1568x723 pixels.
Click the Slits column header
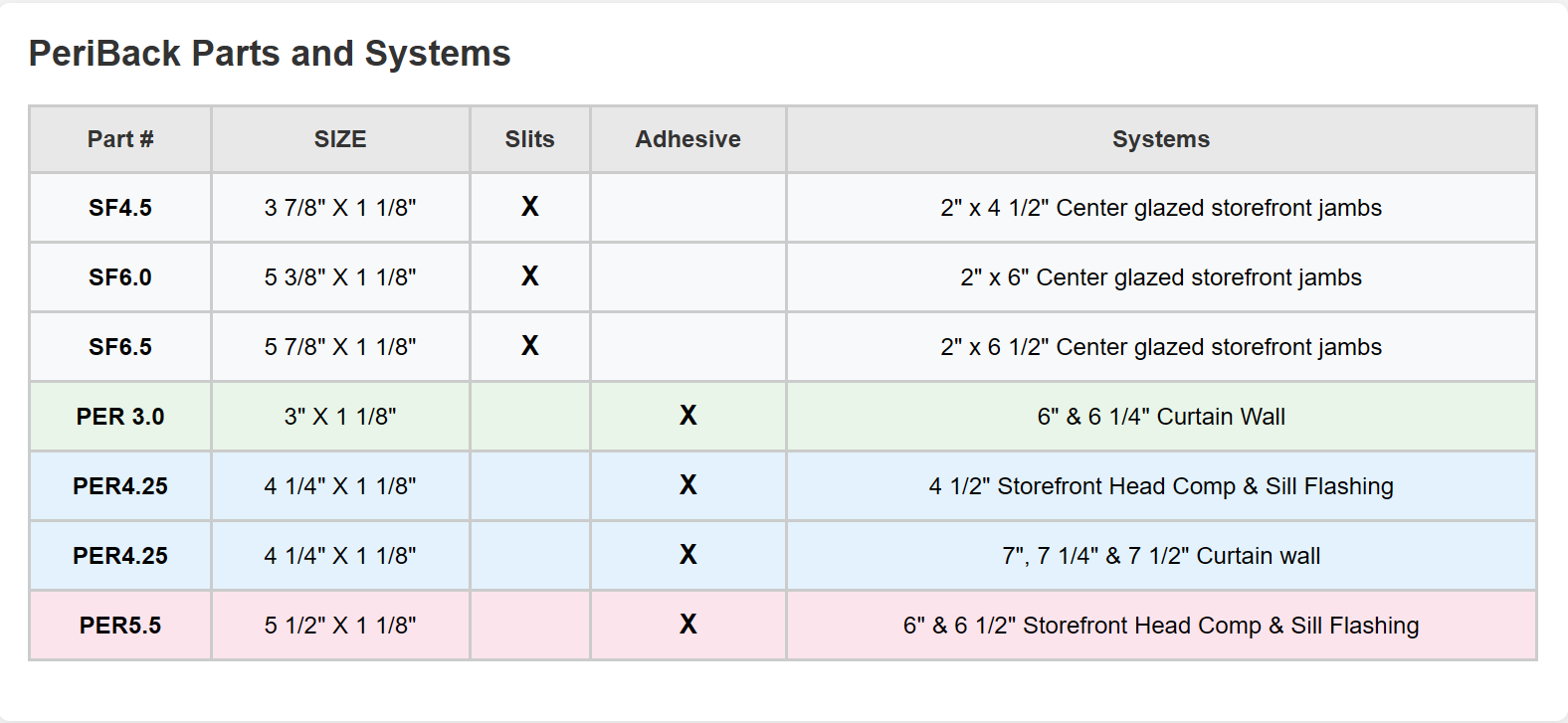pos(529,139)
